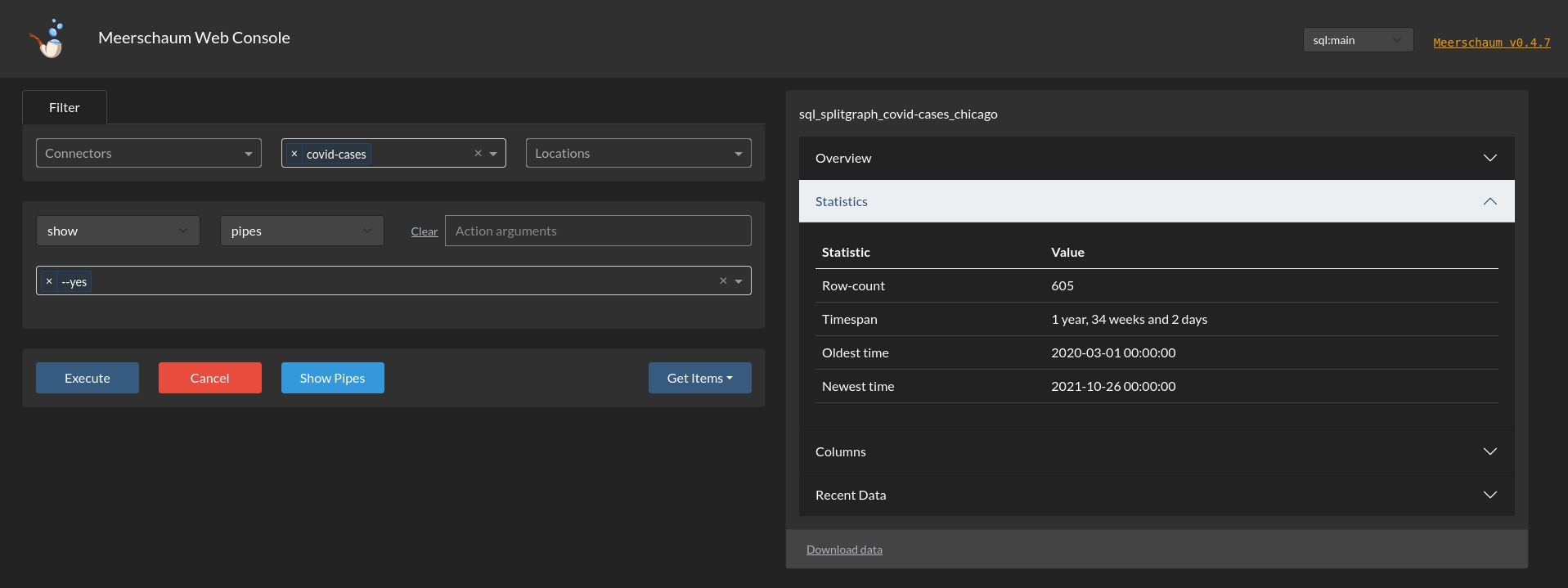Click the Meerschaum pipe logo
Image resolution: width=1568 pixels, height=588 pixels.
point(48,38)
